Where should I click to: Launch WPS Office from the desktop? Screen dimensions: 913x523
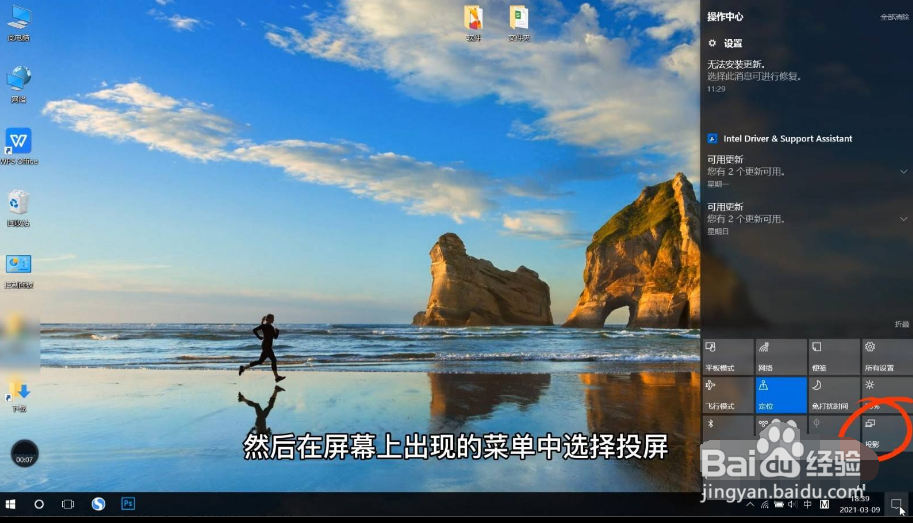pyautogui.click(x=19, y=146)
